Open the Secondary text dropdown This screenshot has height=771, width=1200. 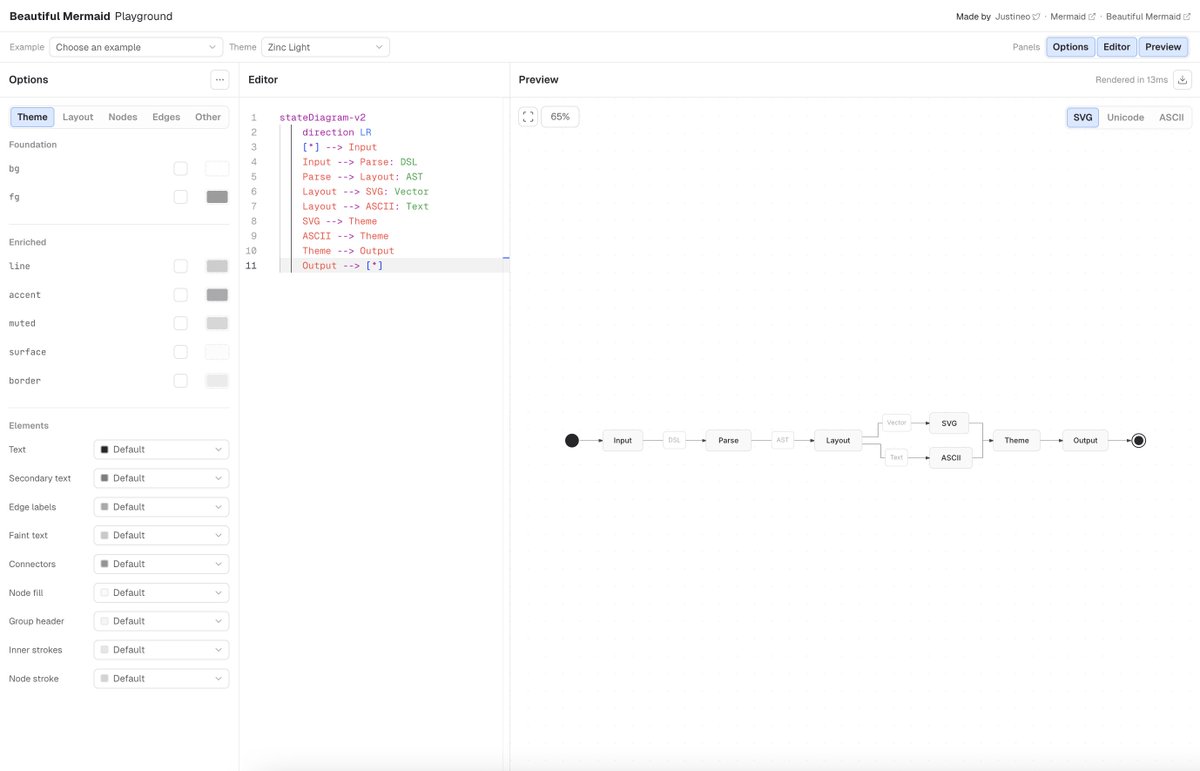(161, 478)
